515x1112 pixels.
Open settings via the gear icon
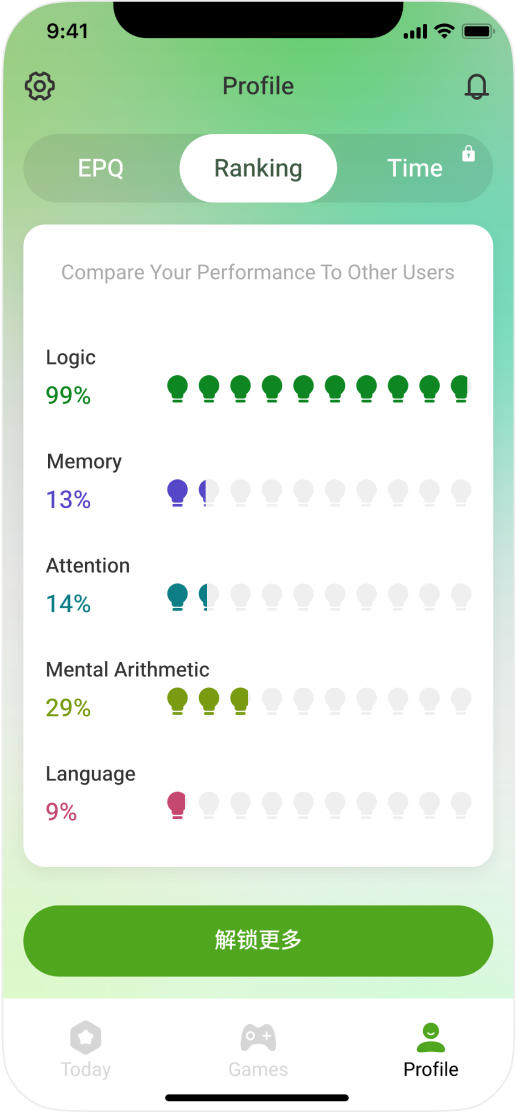[x=40, y=86]
